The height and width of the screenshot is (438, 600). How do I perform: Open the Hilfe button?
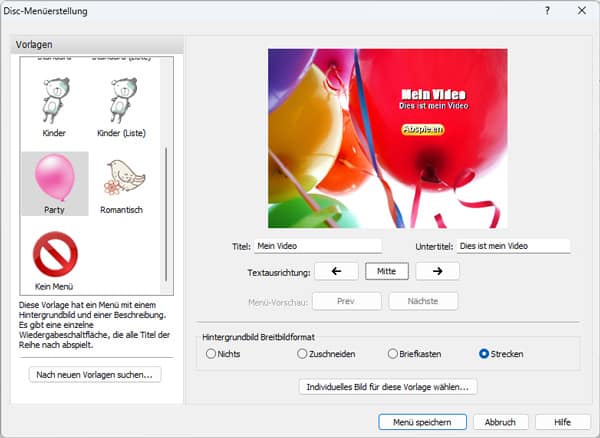[562, 422]
